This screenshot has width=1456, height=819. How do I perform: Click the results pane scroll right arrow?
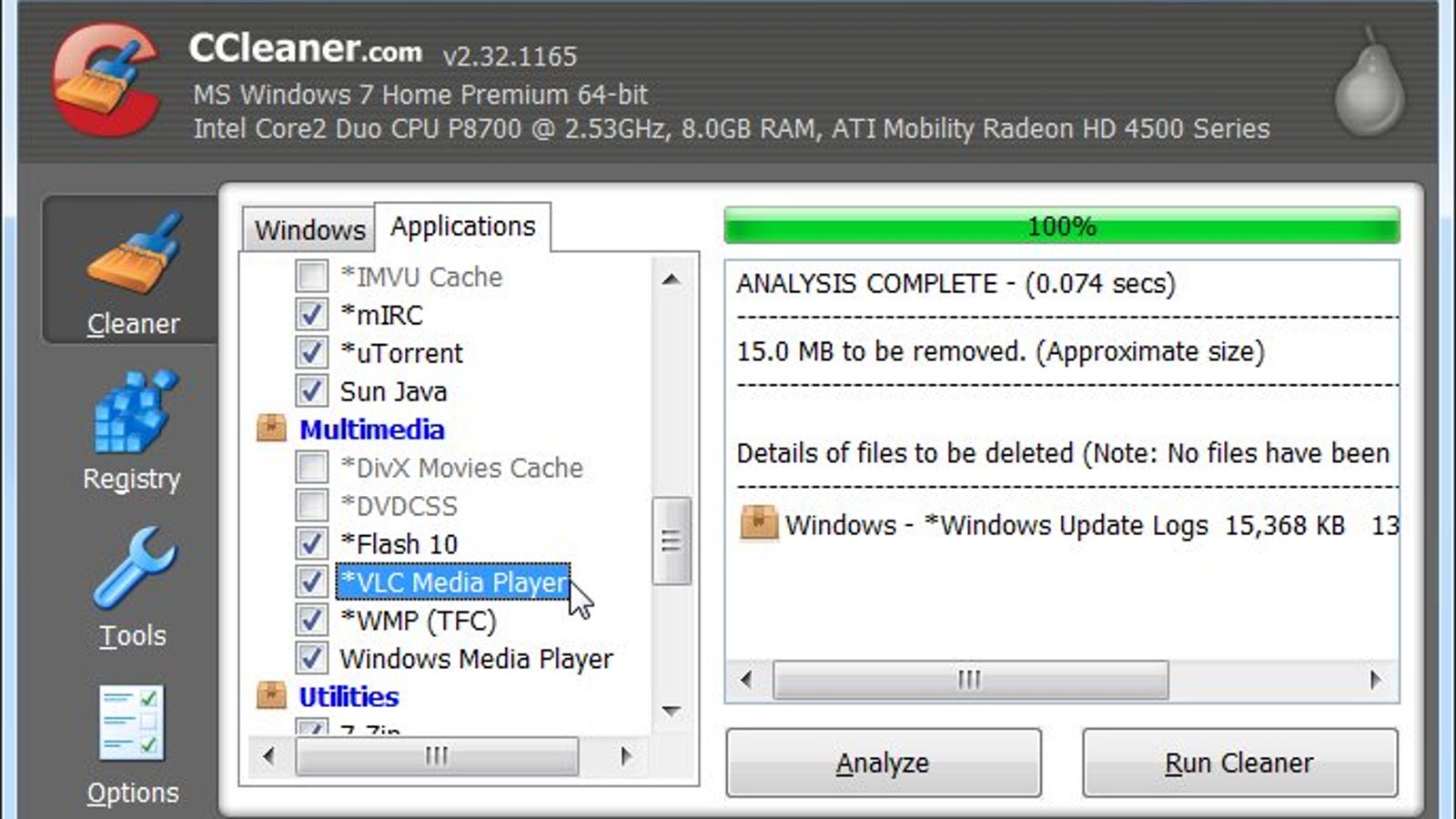[1375, 680]
